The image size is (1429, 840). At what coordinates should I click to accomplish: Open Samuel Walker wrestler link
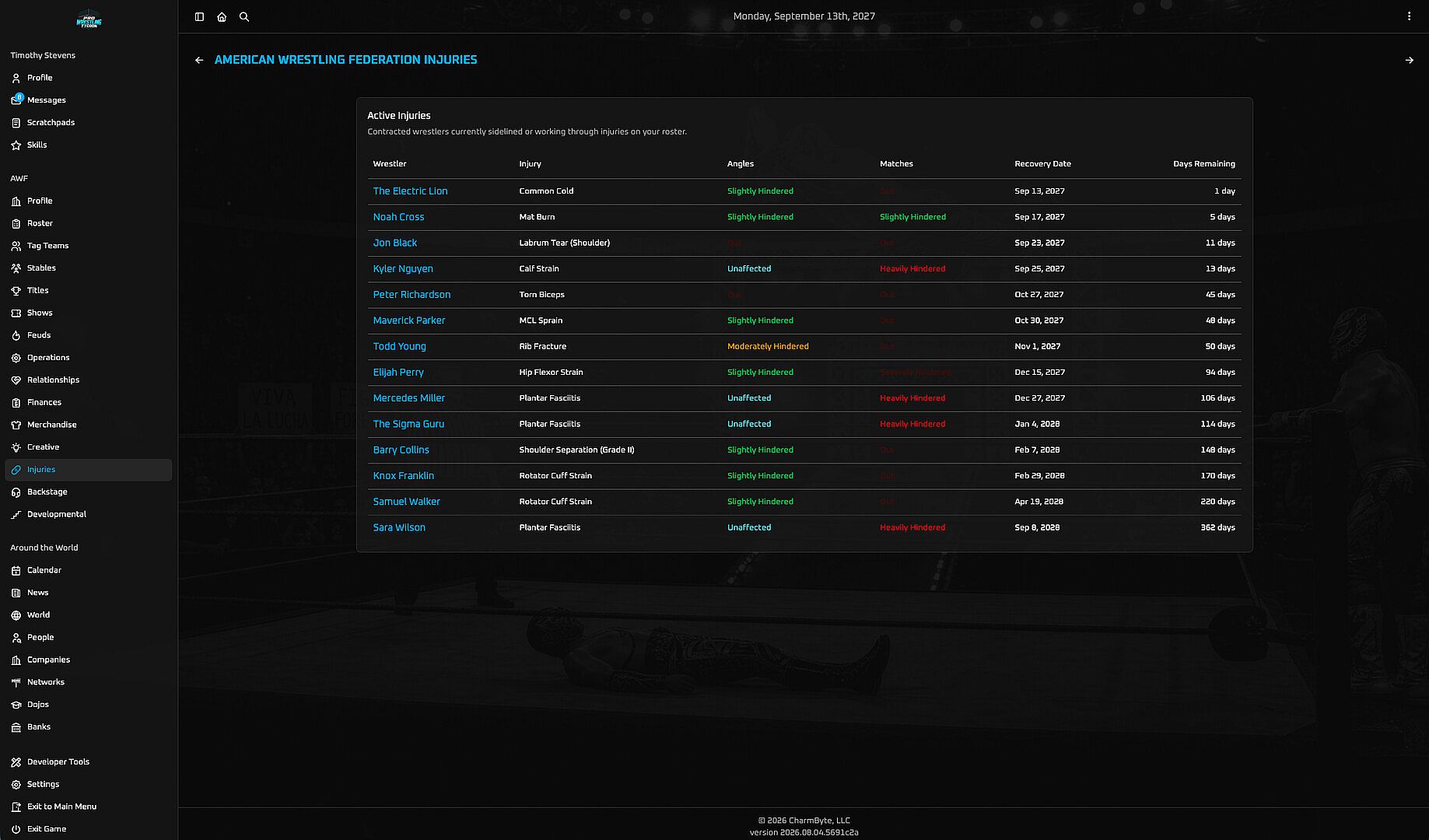click(406, 502)
